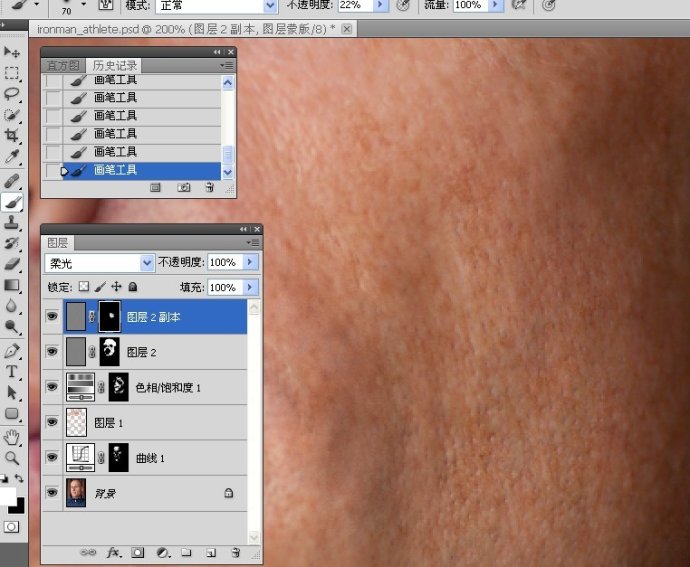Hide the 图层 2 副本 layer
The width and height of the screenshot is (690, 567).
[51, 316]
